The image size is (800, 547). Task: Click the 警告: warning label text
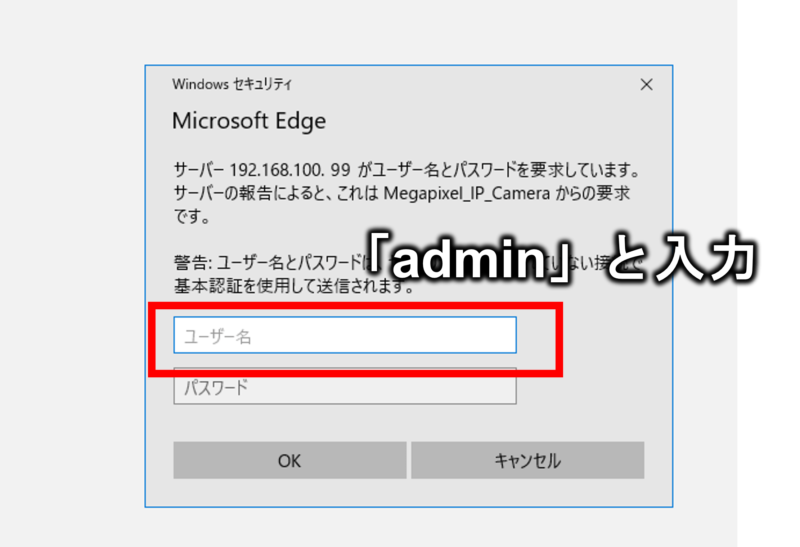click(x=193, y=263)
